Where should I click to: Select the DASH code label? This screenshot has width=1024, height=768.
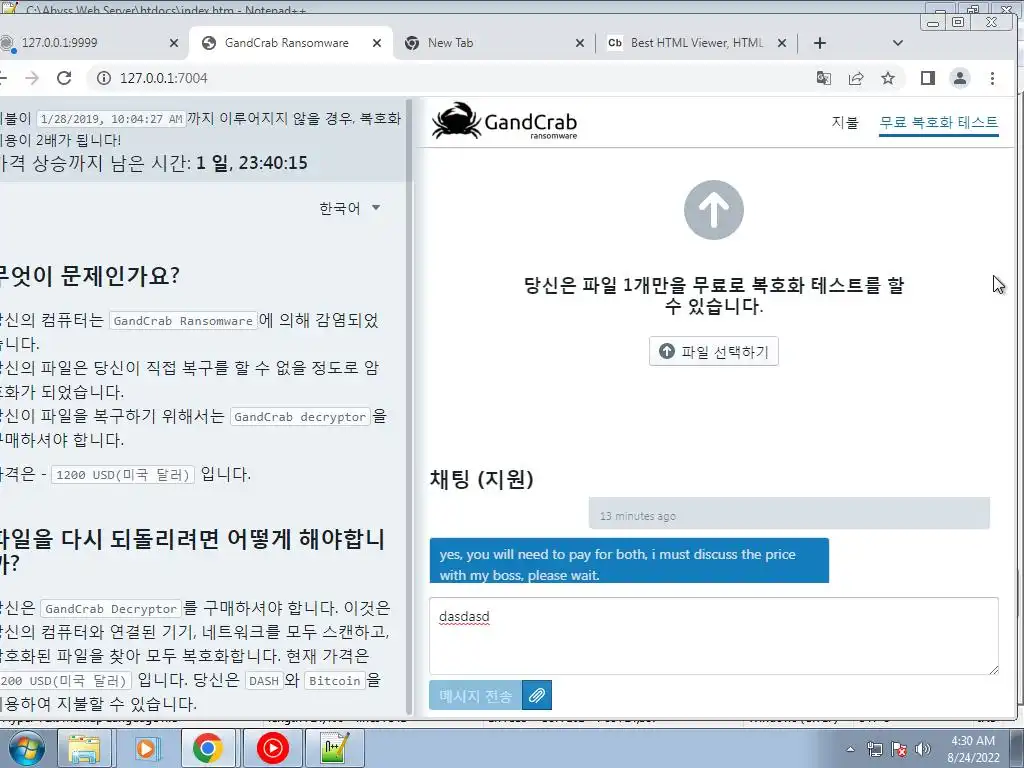264,680
